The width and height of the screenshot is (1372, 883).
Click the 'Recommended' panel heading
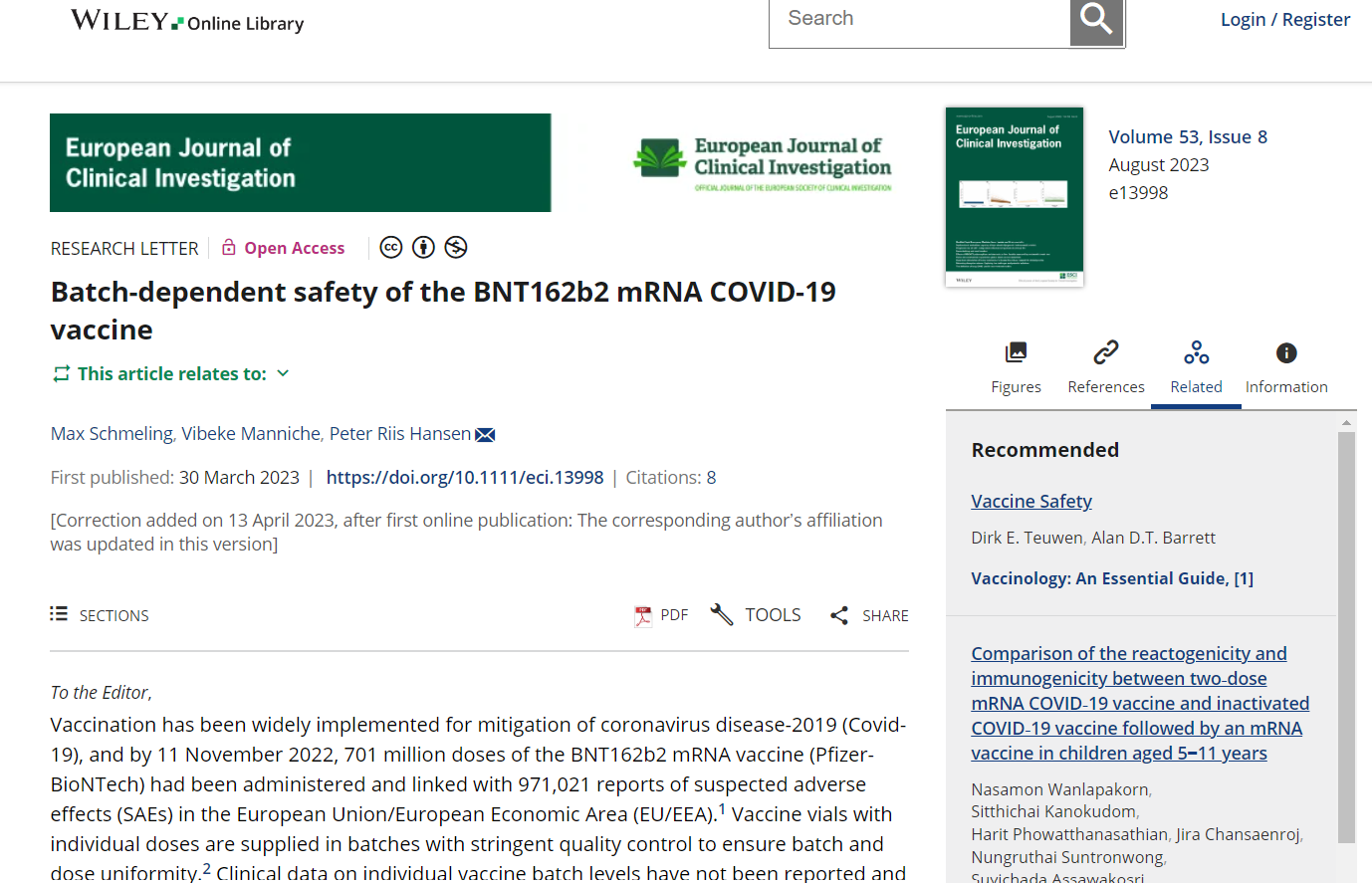pos(1045,450)
